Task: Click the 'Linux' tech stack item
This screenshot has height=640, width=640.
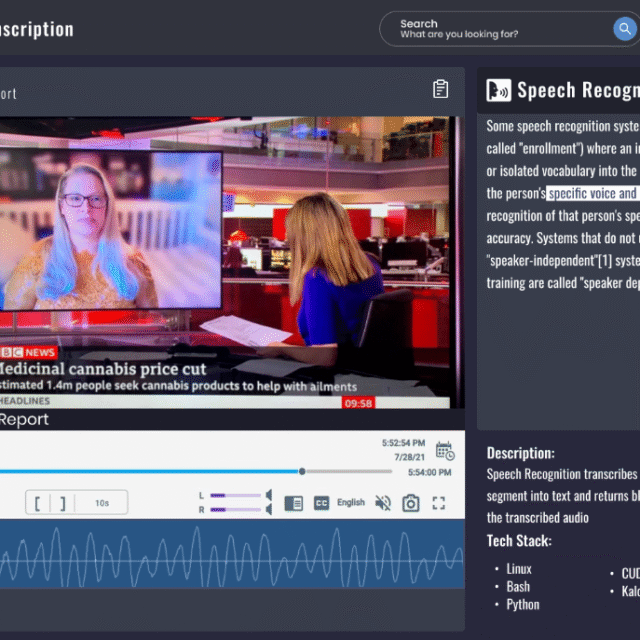Action: 519,569
